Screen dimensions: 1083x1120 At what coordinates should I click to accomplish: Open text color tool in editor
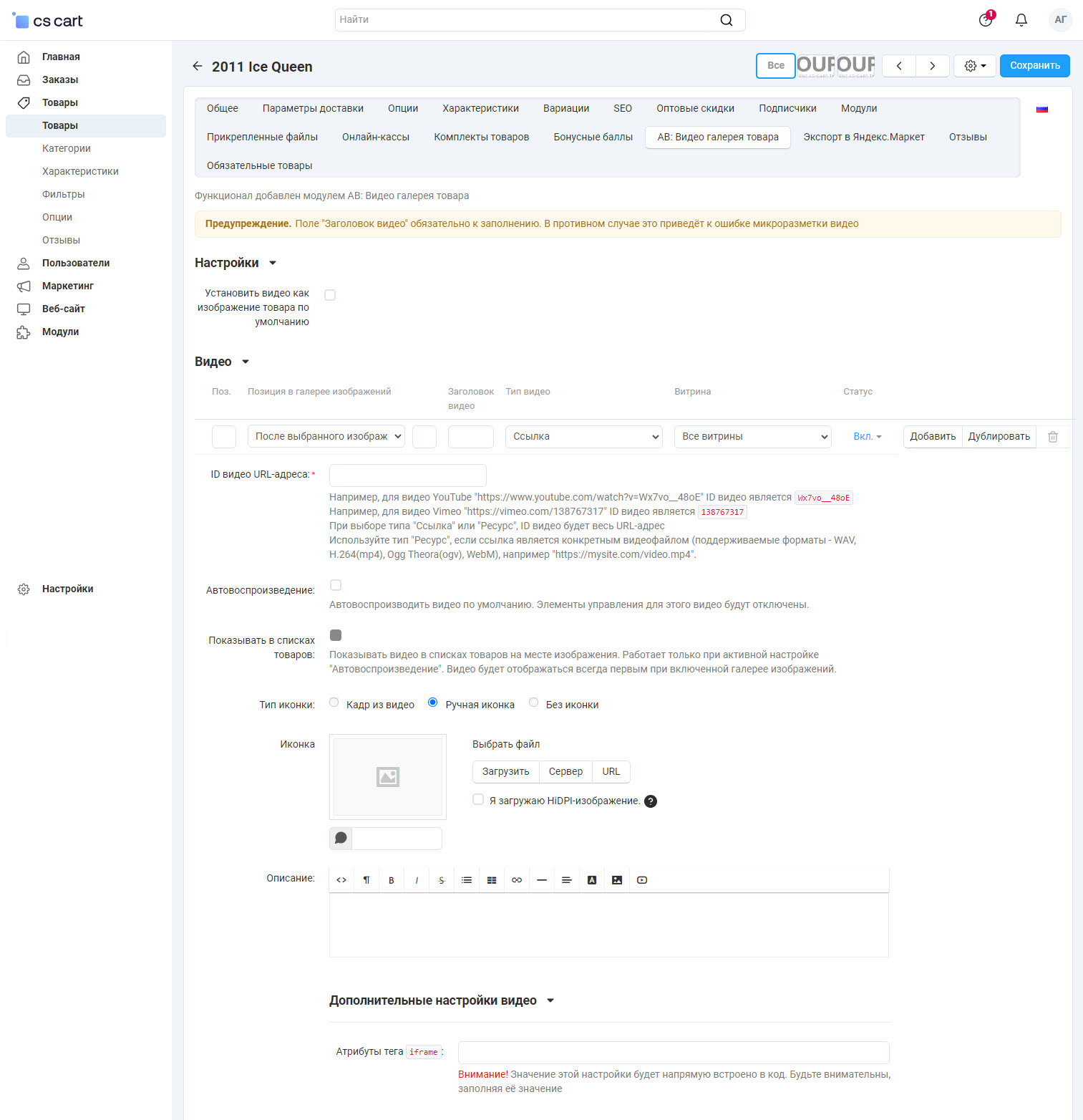click(592, 880)
